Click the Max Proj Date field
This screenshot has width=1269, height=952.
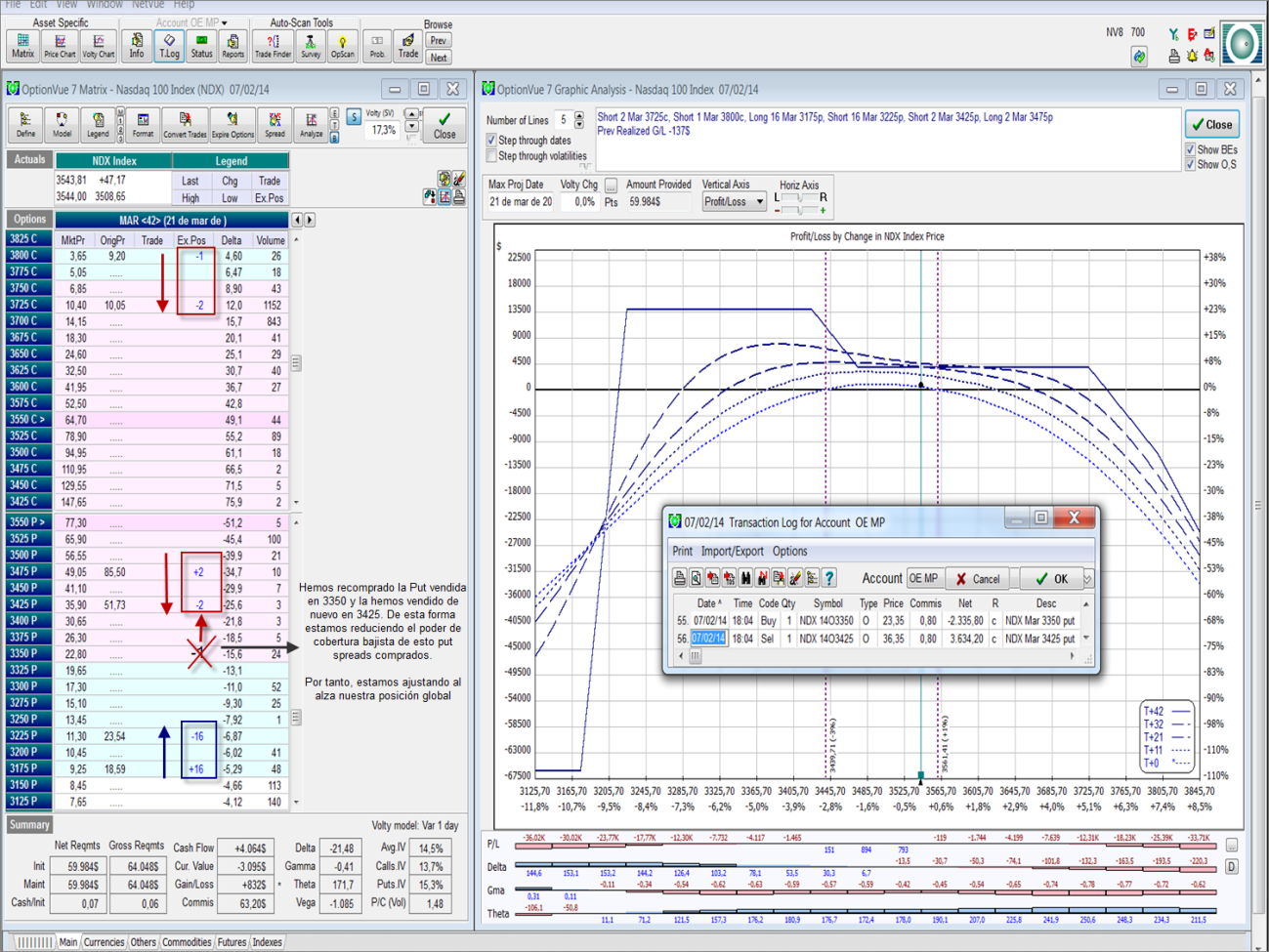coord(520,202)
